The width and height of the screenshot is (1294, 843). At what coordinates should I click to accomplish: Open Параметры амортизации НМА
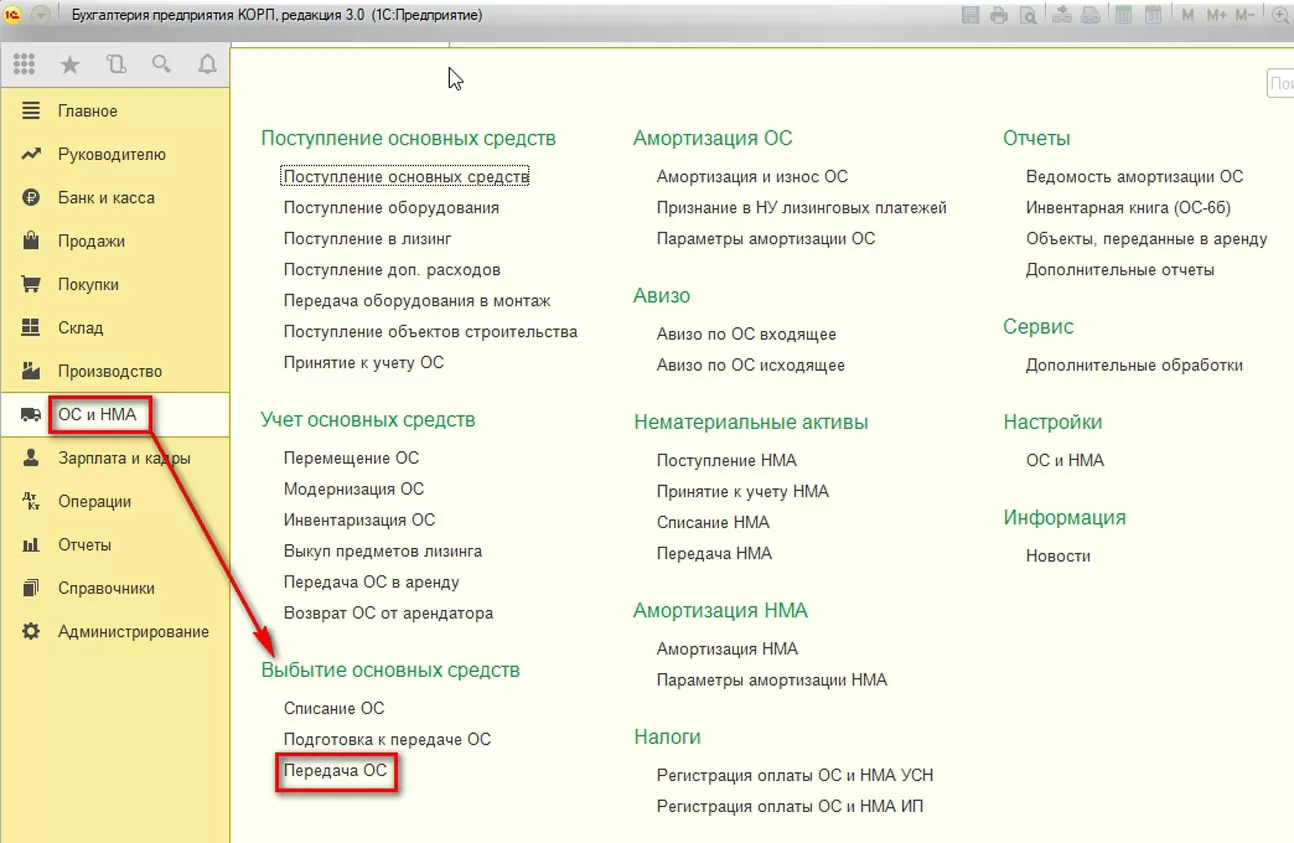(771, 680)
